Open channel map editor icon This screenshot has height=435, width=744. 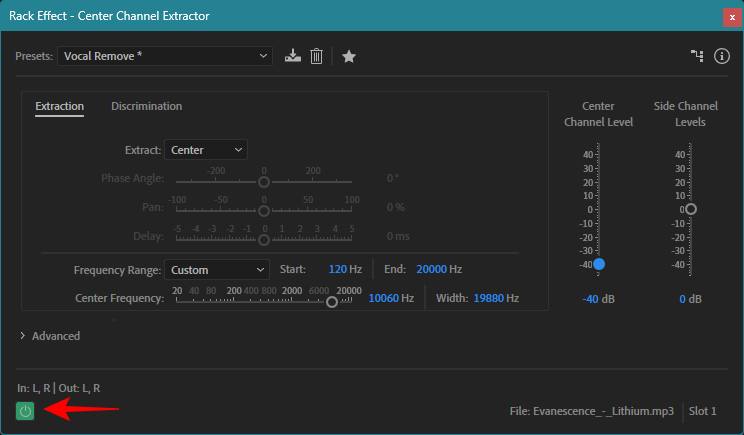coord(697,56)
